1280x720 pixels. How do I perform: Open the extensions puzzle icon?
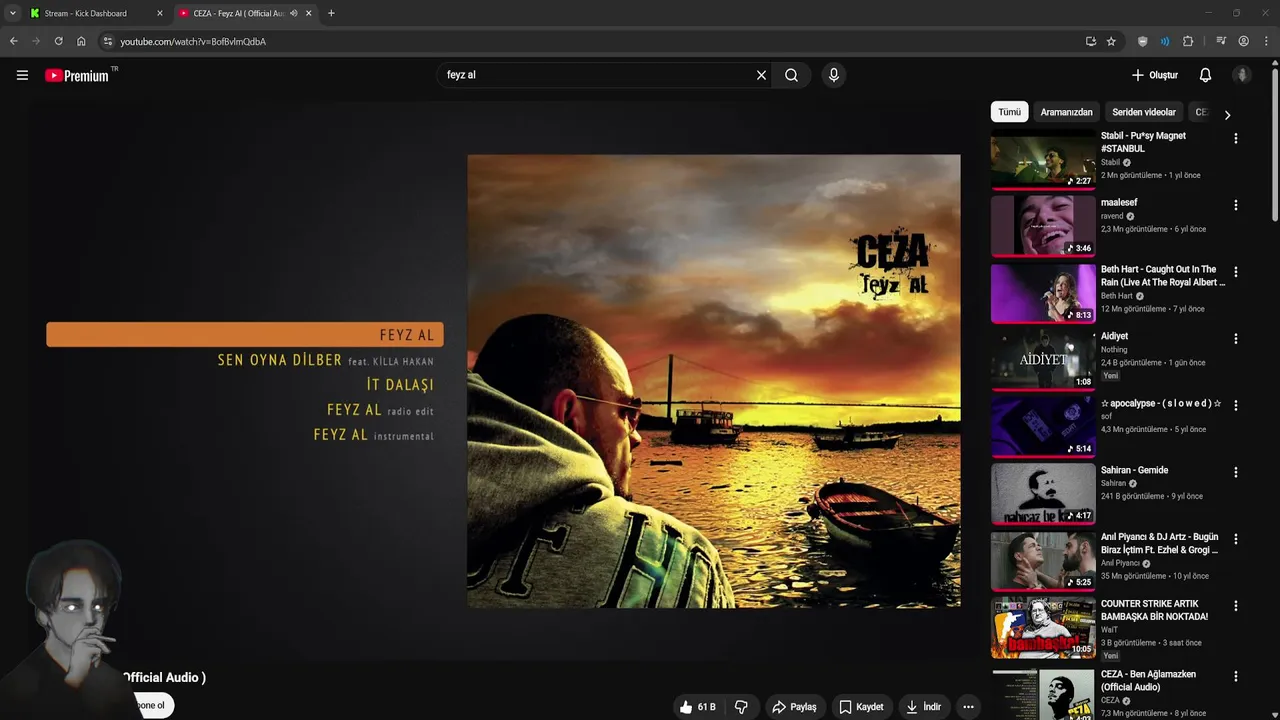coord(1188,41)
